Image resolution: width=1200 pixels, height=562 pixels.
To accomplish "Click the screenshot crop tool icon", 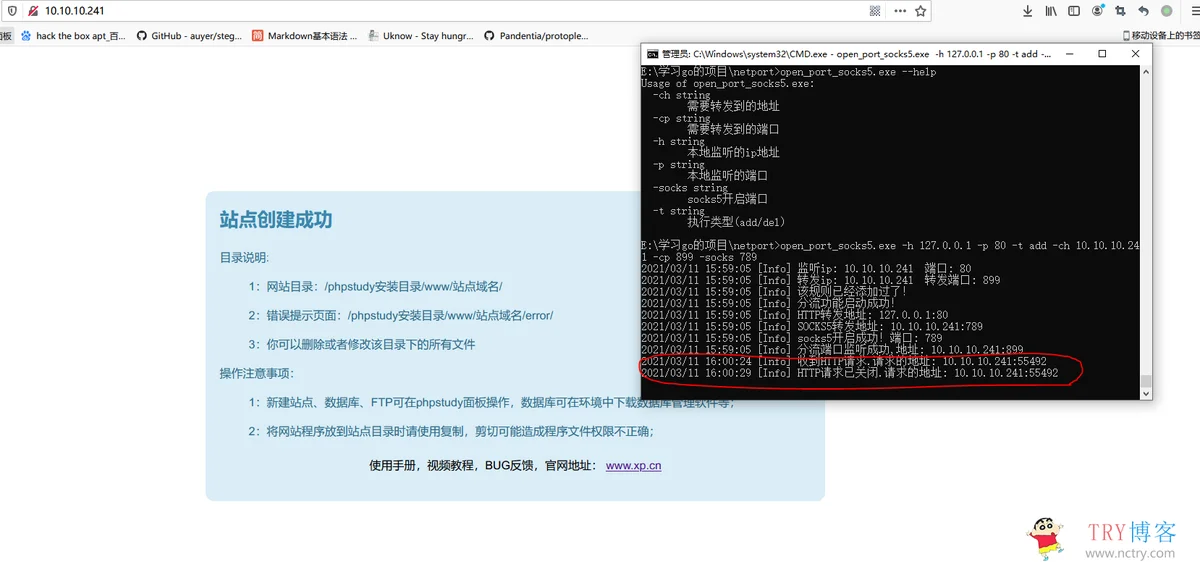I will click(x=1120, y=11).
